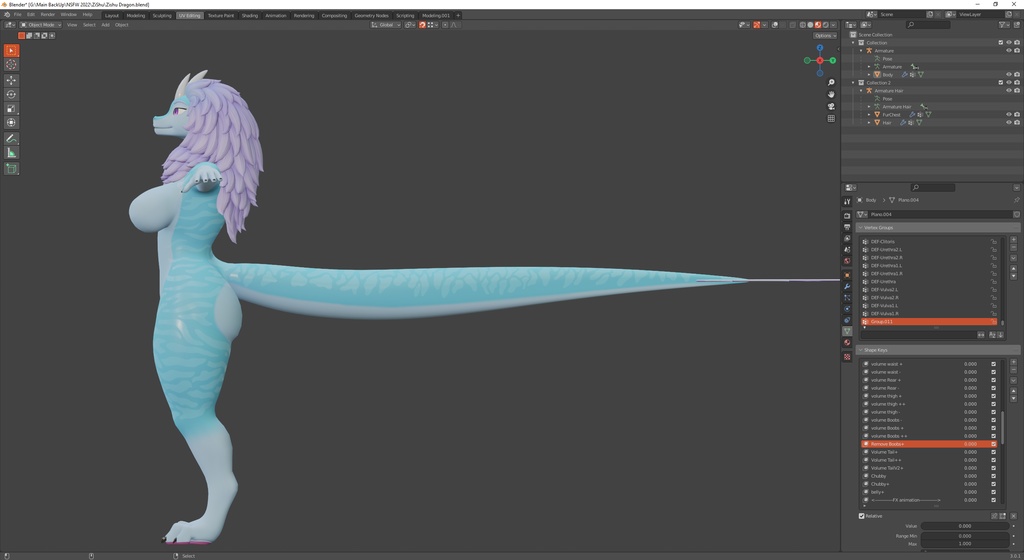Toggle the camera view icon

click(x=831, y=106)
